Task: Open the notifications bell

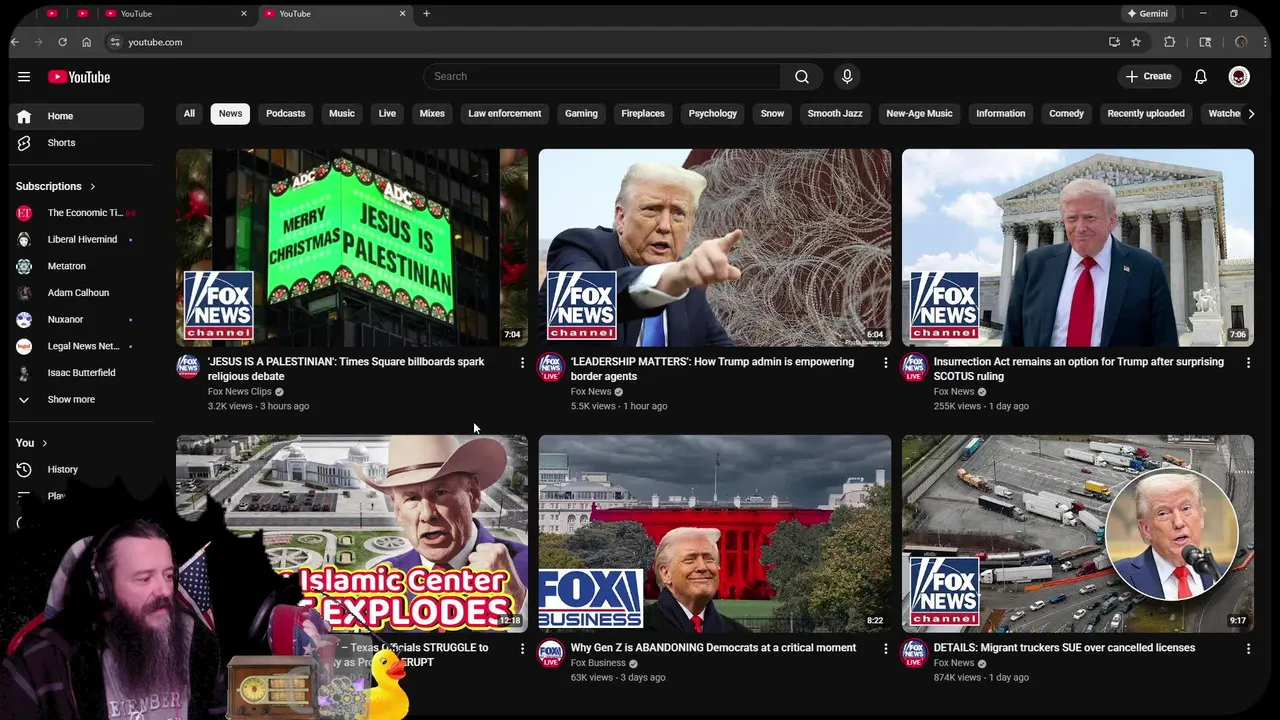Action: pyautogui.click(x=1201, y=77)
